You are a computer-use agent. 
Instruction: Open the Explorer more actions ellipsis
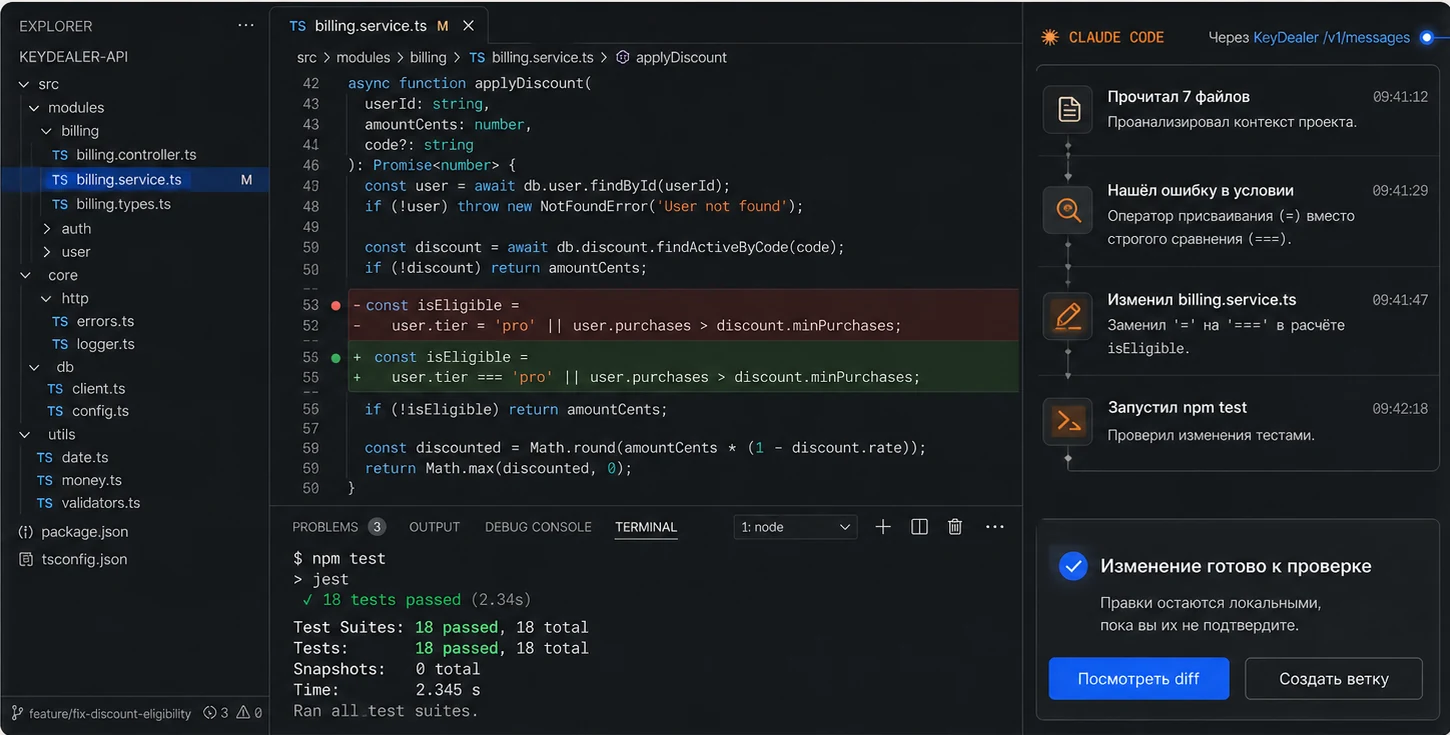[x=246, y=26]
